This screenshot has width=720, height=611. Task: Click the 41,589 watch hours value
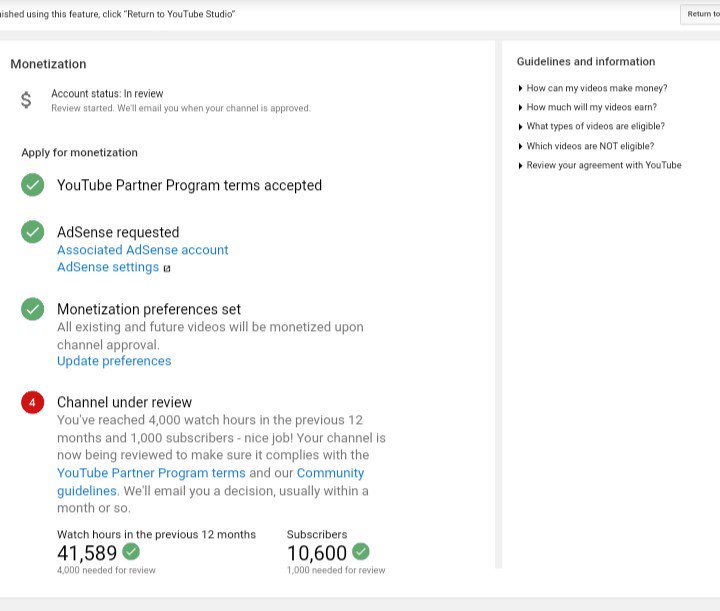point(87,553)
